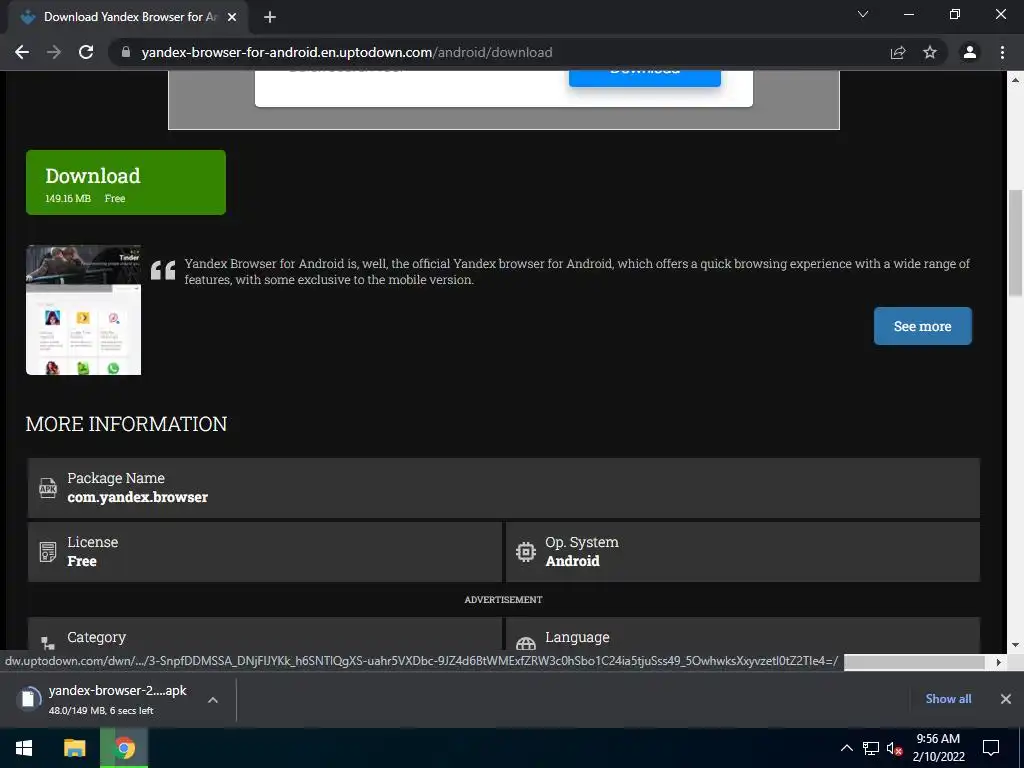Expand the apk download options chevron
This screenshot has height=768, width=1024.
click(x=213, y=699)
